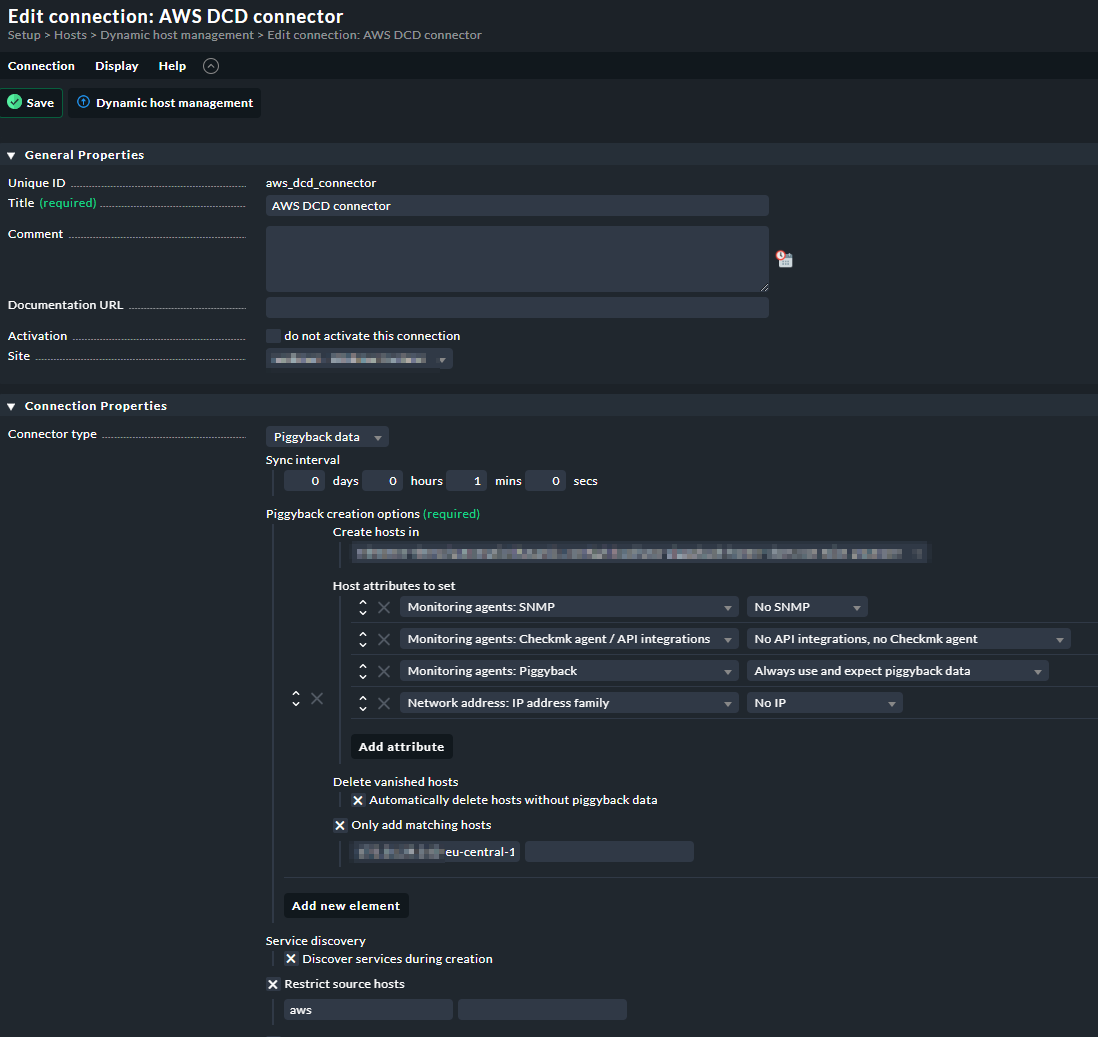Click the icon beside the Comment box
Viewport: 1098px width, 1037px height.
click(x=785, y=259)
